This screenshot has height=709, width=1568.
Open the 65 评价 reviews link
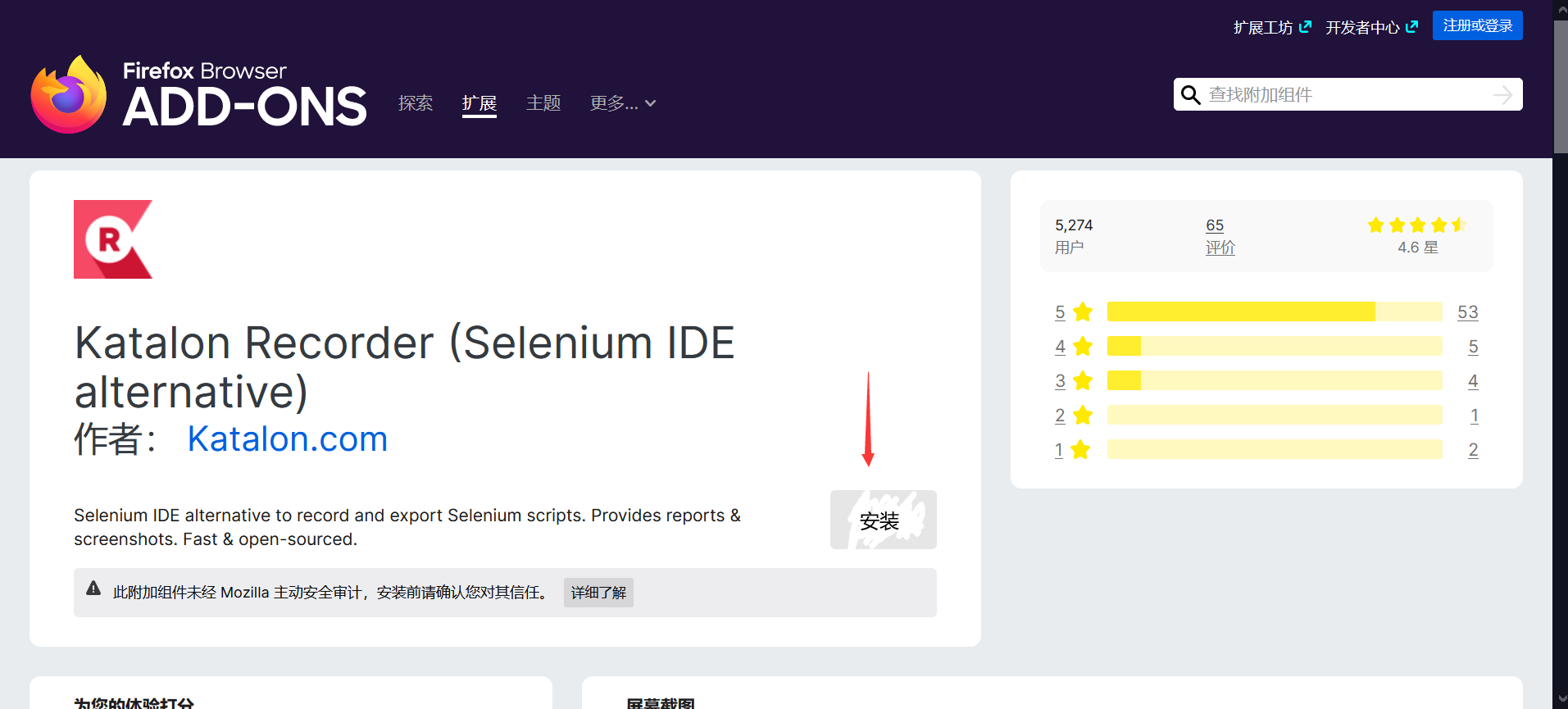[1220, 236]
